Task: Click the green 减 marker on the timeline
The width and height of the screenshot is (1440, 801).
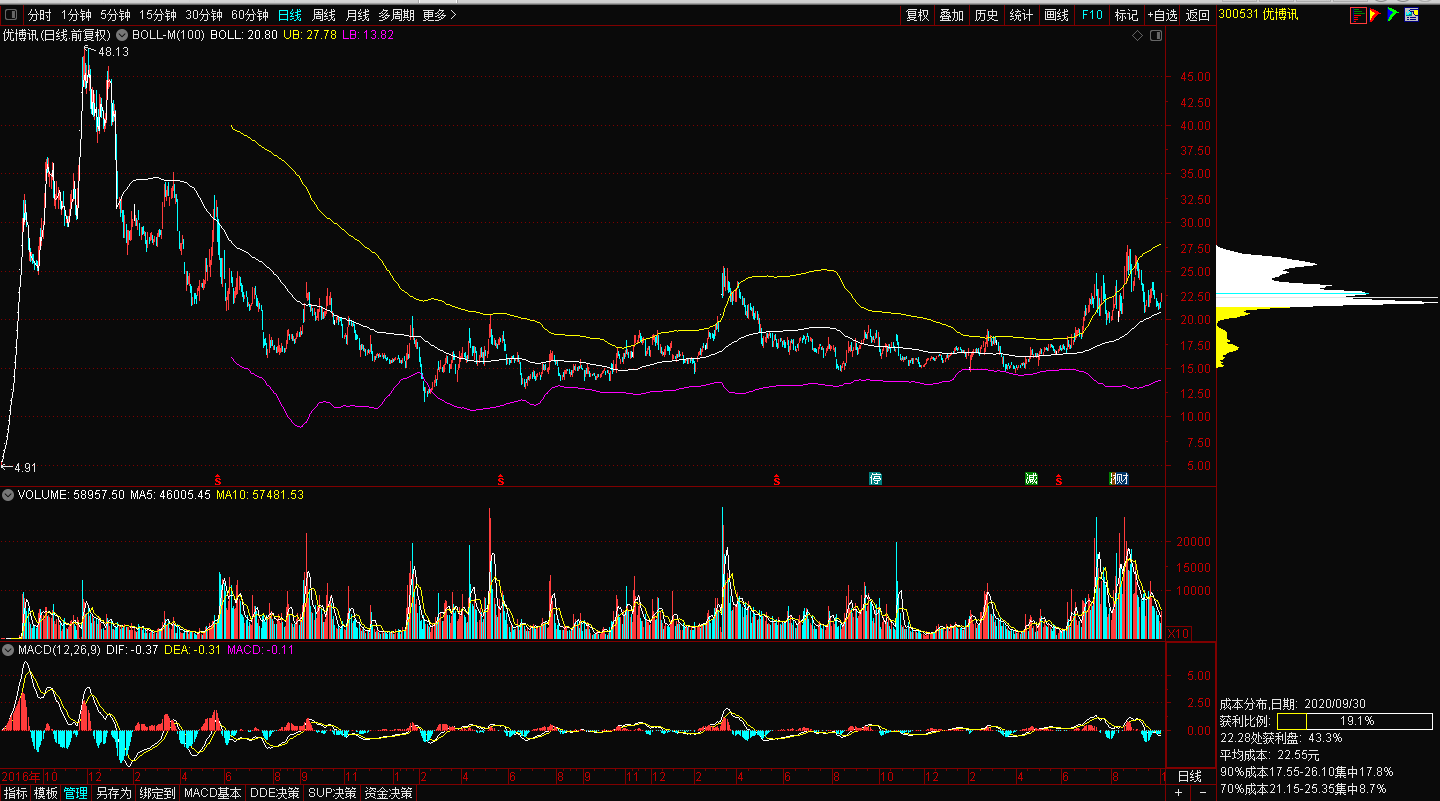Action: 1031,479
